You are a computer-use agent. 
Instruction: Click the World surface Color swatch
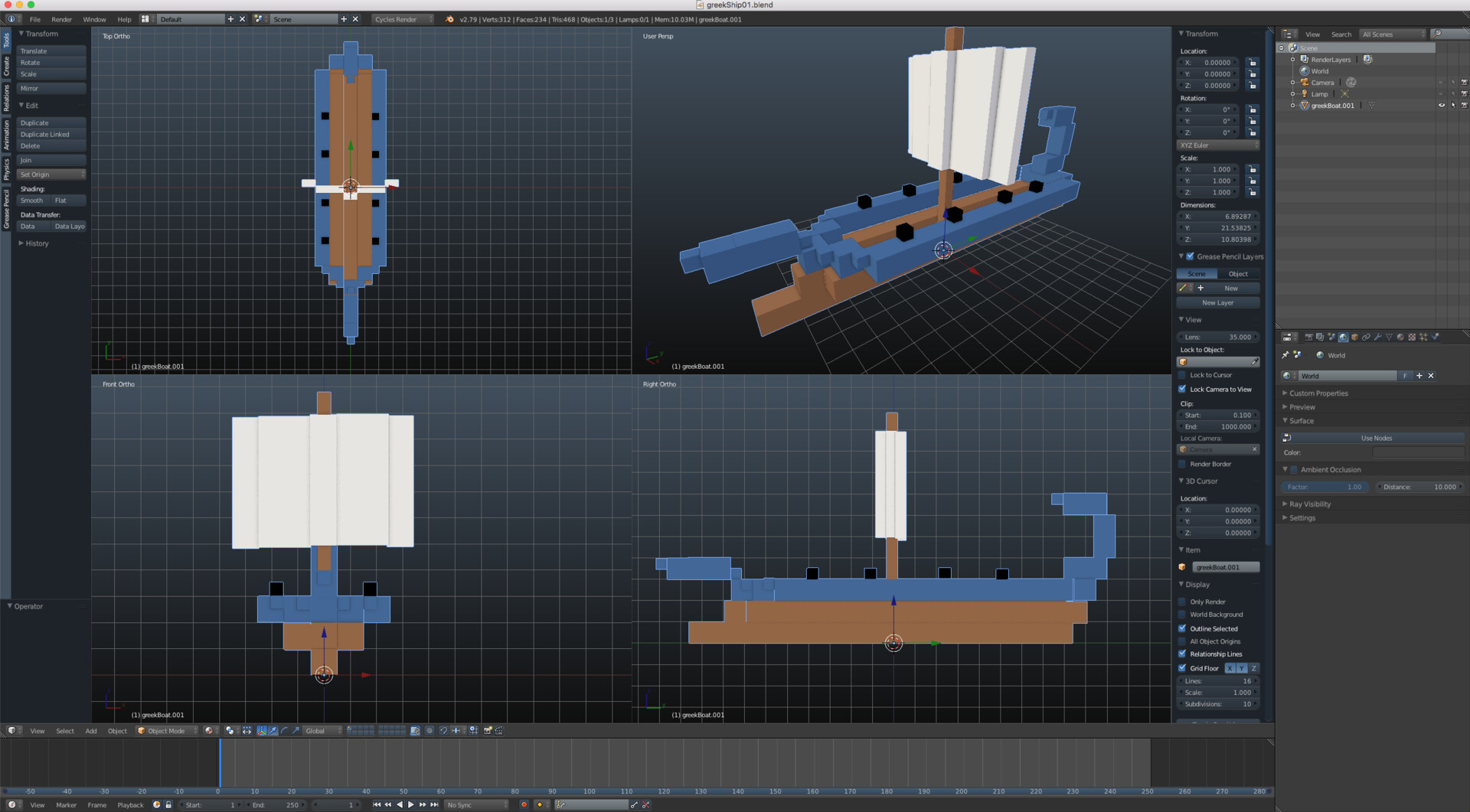[x=1418, y=453]
